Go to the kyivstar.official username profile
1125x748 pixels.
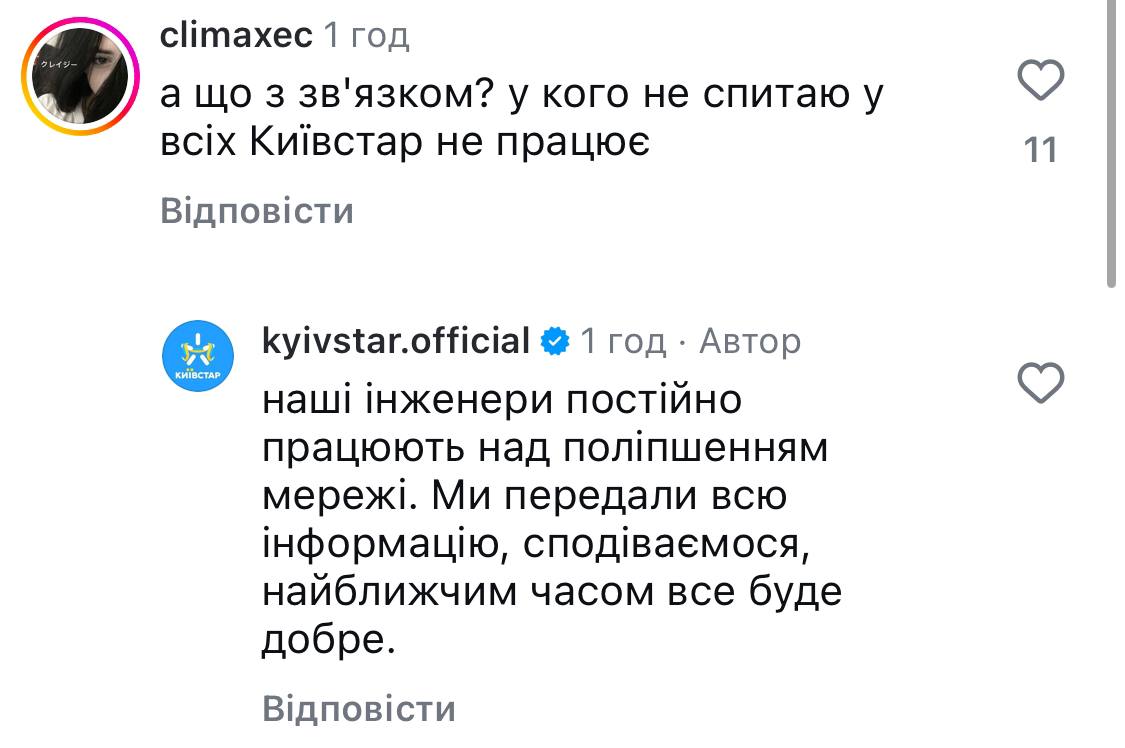395,342
